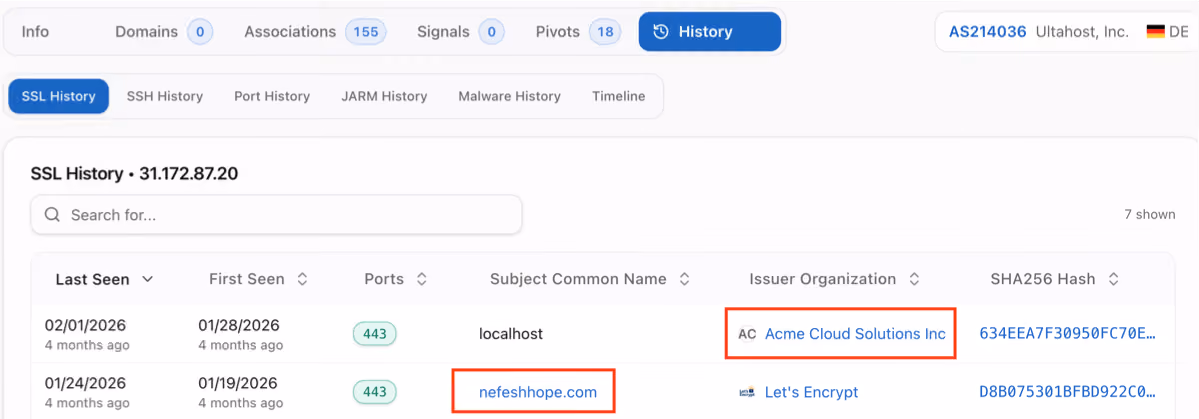This screenshot has width=1199, height=419.
Task: Click the 01/19/2026 first seen date
Action: tap(239, 383)
